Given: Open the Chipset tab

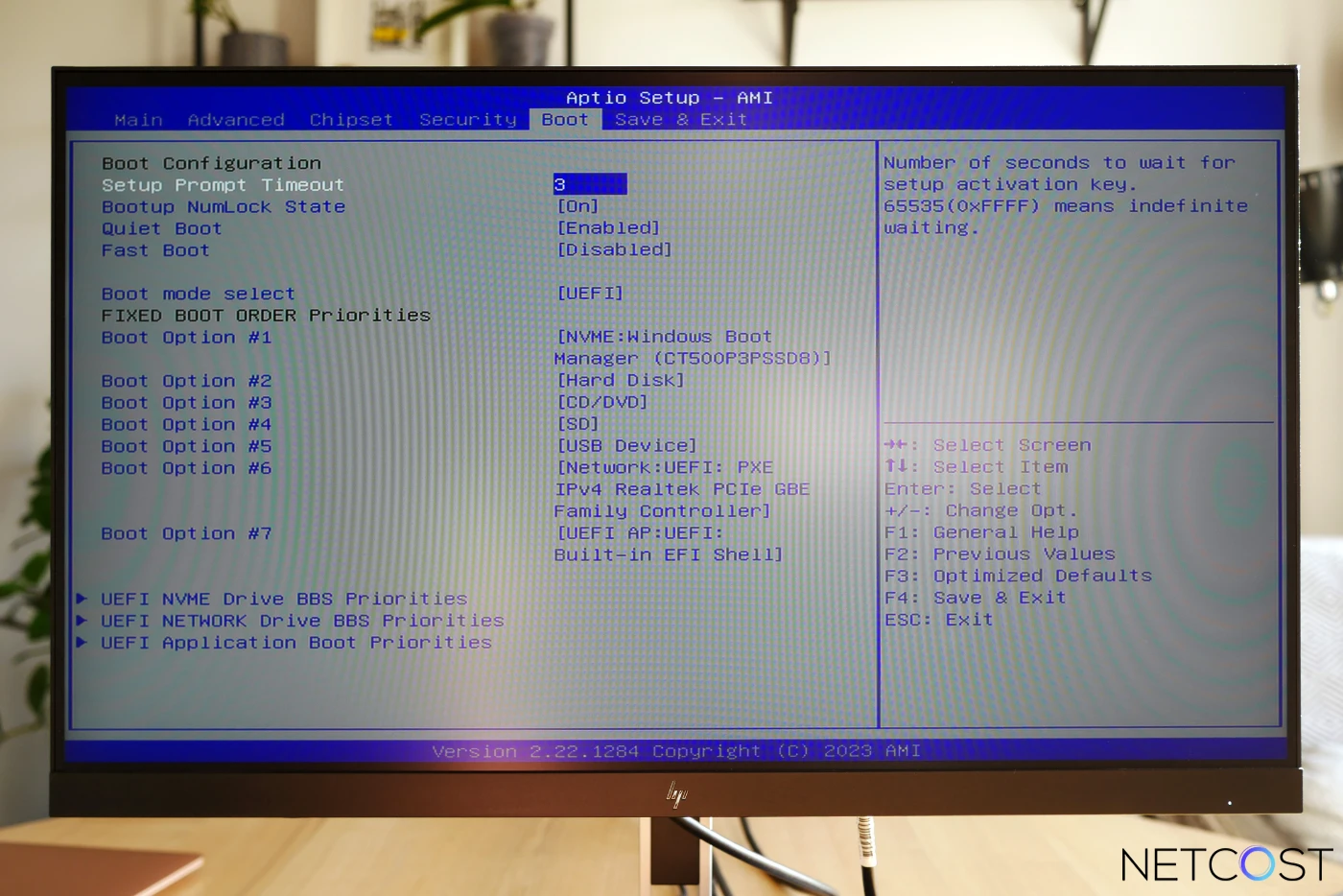Looking at the screenshot, I should [351, 120].
